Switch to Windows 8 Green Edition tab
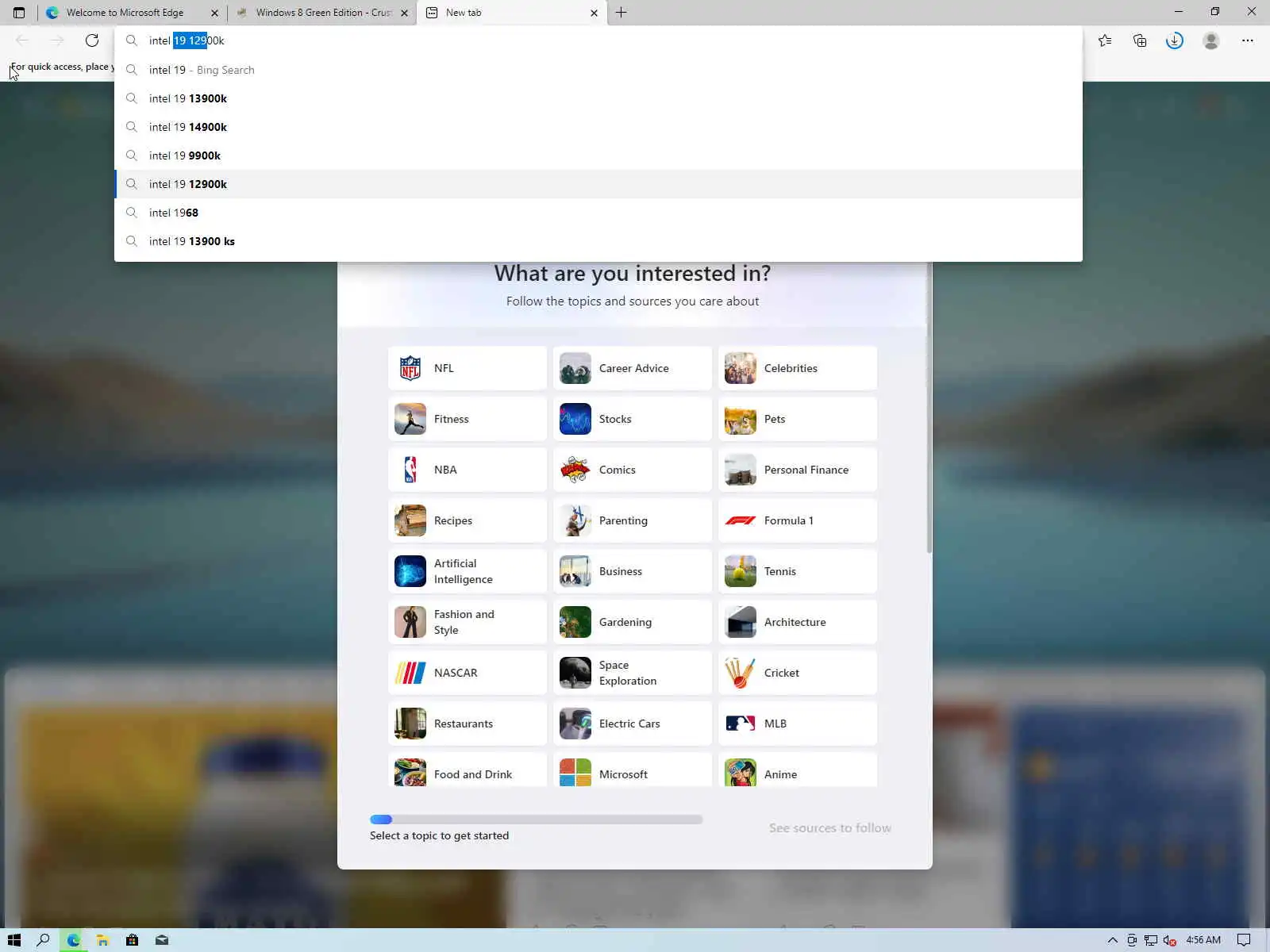The image size is (1270, 952). [x=322, y=13]
